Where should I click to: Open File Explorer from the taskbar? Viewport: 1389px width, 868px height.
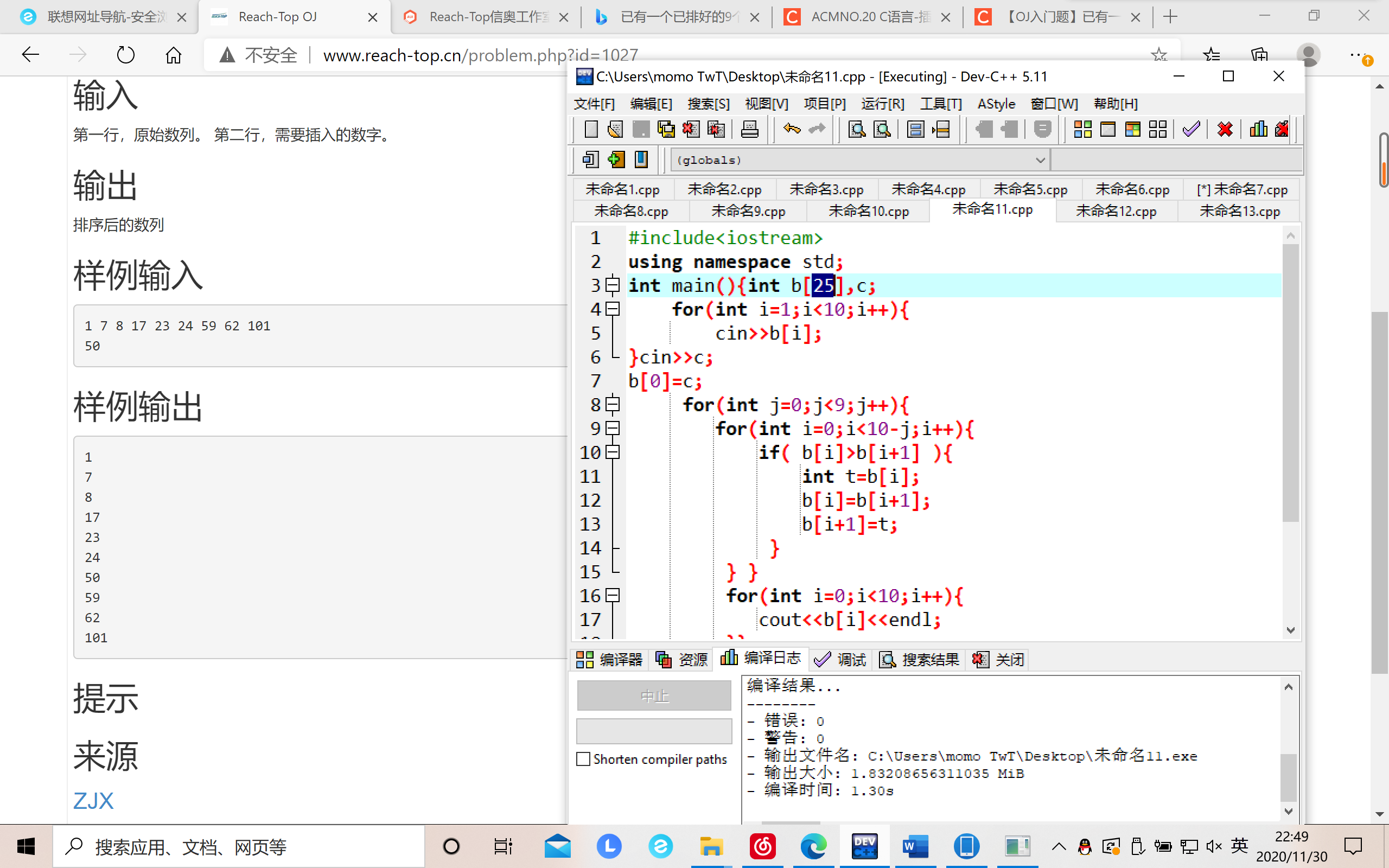coord(711,846)
